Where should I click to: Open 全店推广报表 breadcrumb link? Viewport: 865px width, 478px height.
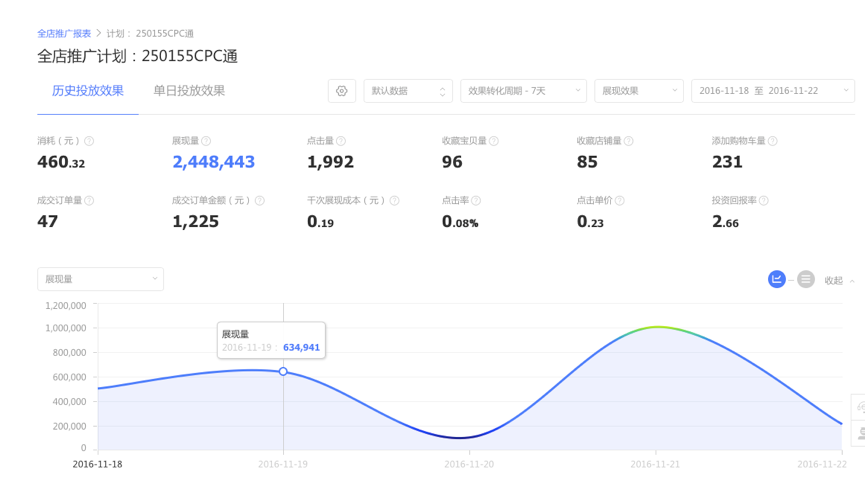click(x=64, y=34)
